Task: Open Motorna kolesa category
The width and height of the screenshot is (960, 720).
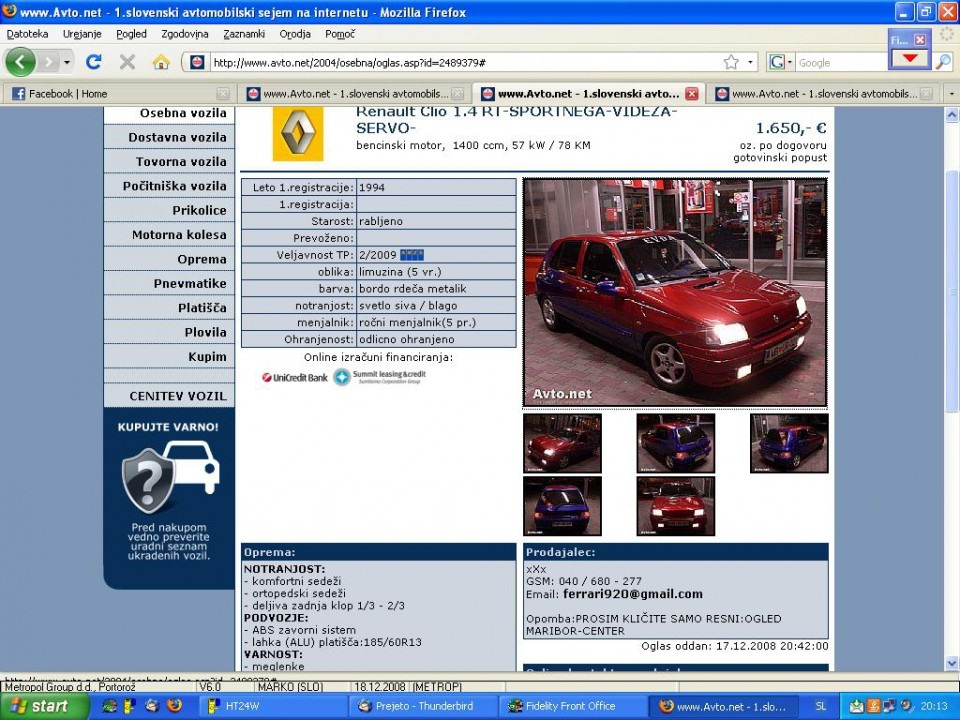Action: [x=170, y=234]
